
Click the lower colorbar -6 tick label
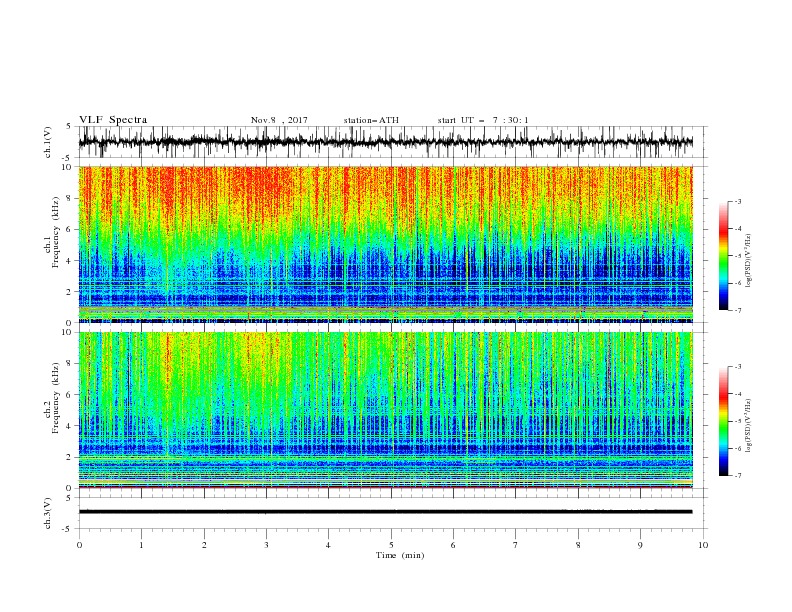coord(738,448)
